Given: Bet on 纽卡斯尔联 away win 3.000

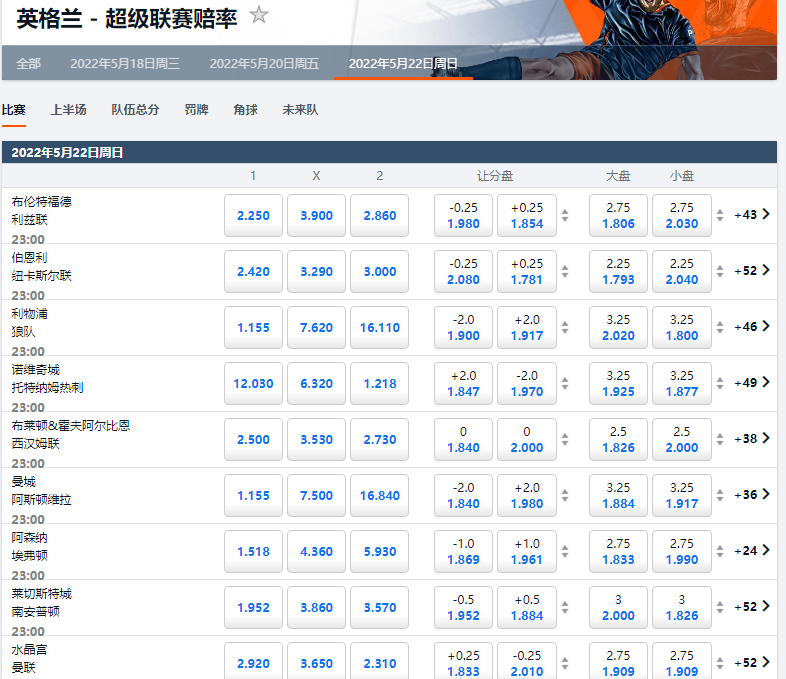Looking at the screenshot, I should pyautogui.click(x=379, y=272).
